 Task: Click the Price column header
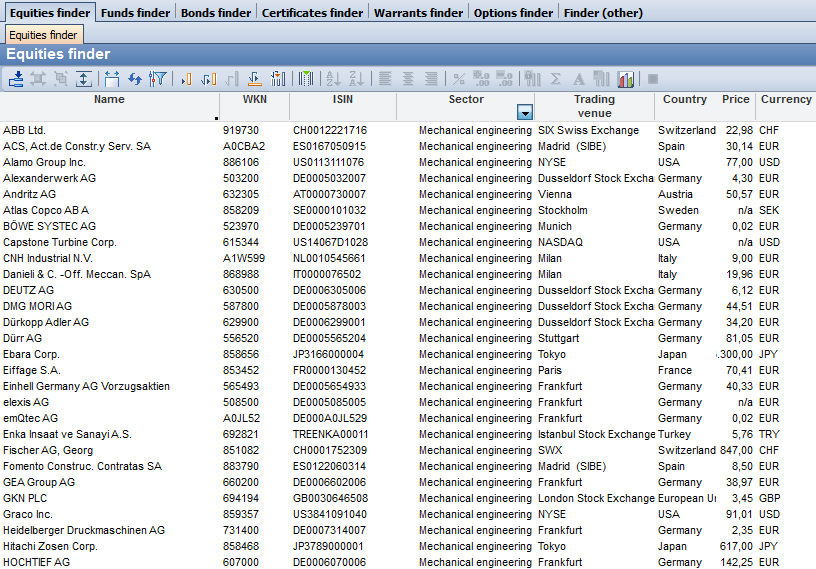click(x=735, y=100)
